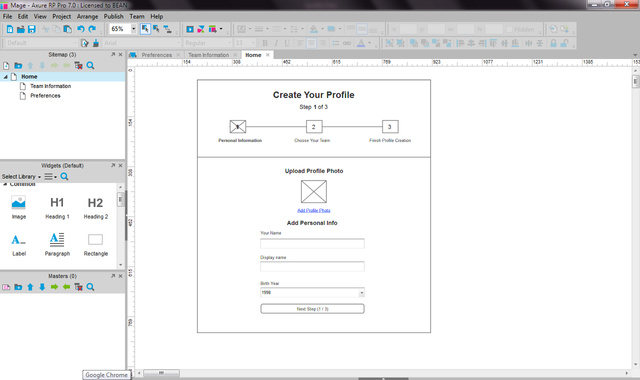The image size is (640, 380).
Task: Search pages in the Sitemap panel
Action: pyautogui.click(x=90, y=66)
